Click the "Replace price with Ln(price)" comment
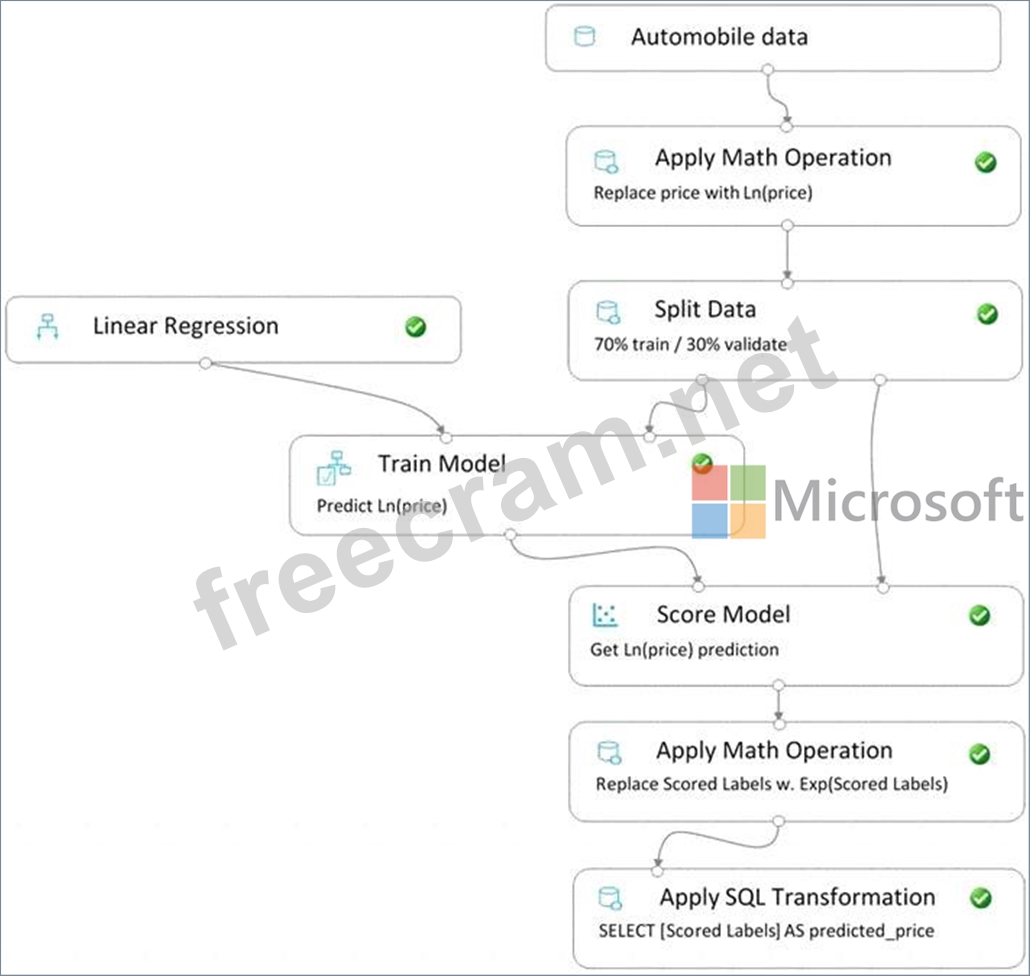 (703, 193)
